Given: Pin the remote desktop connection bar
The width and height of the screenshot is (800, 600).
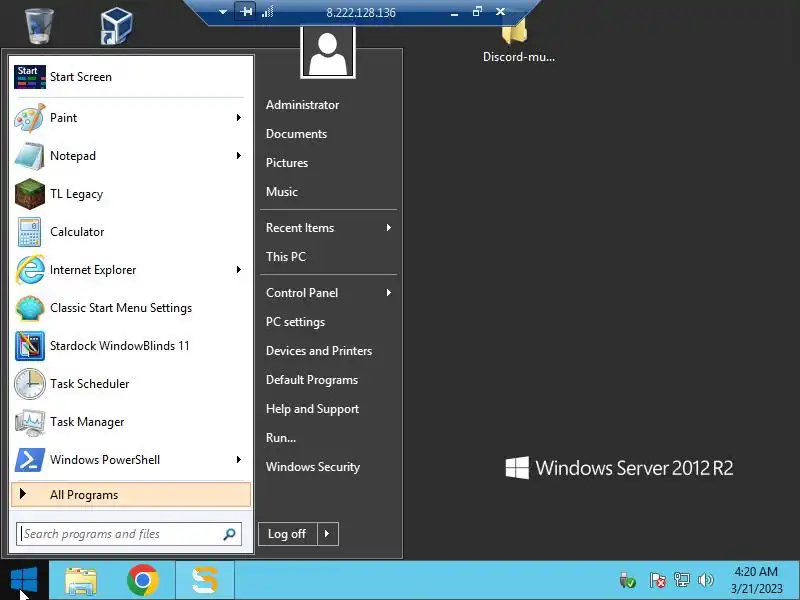Looking at the screenshot, I should tap(246, 11).
